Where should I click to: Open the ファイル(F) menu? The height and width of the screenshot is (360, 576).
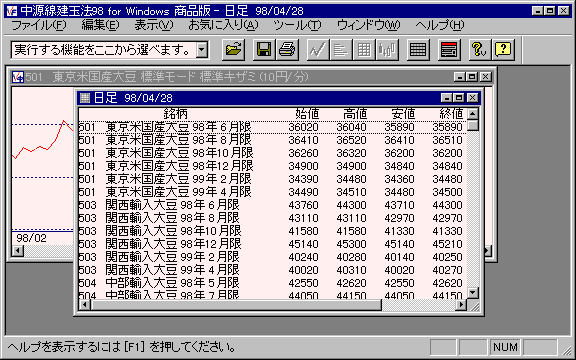(39, 25)
